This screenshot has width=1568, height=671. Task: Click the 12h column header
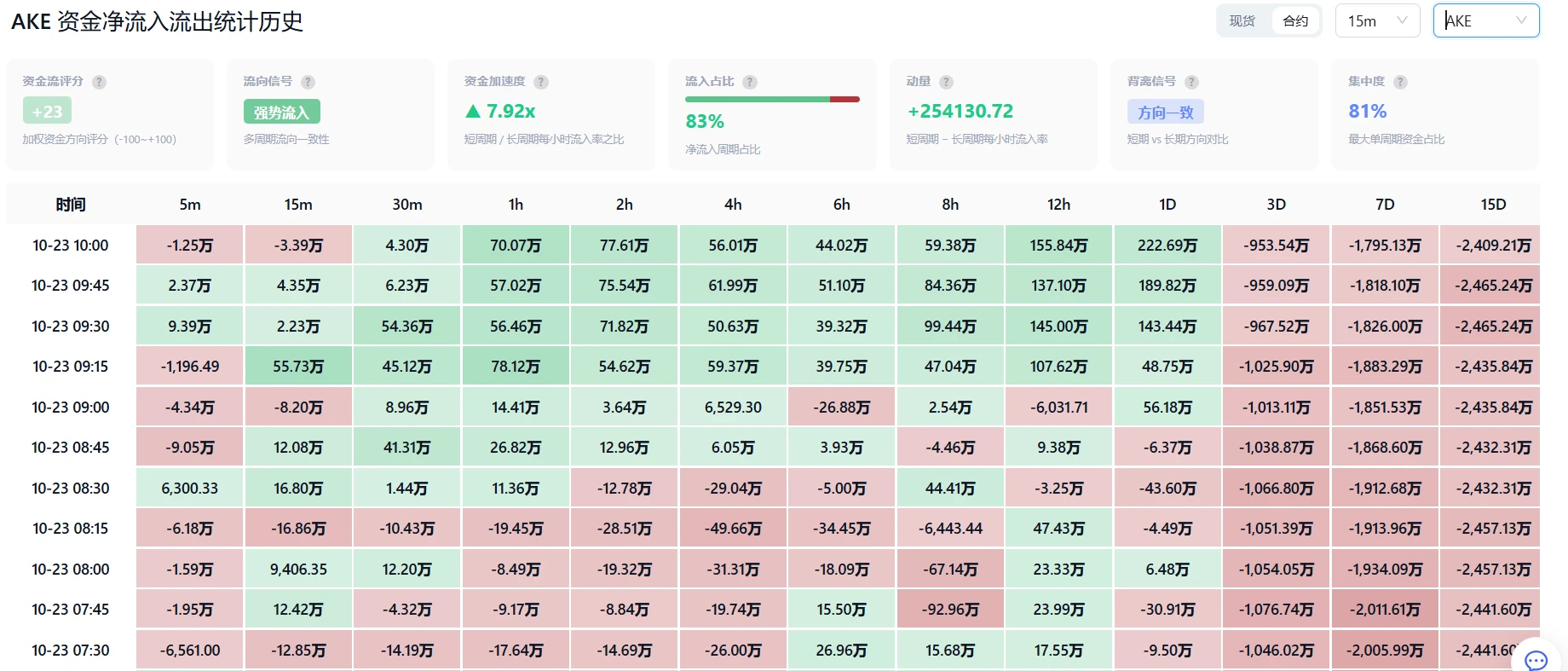[1058, 205]
